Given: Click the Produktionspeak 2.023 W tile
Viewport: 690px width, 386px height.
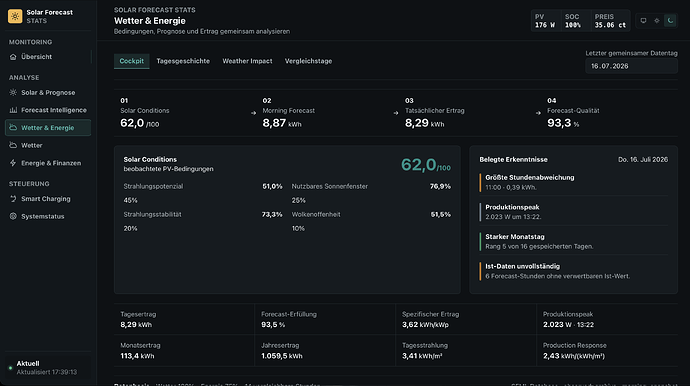Looking at the screenshot, I should tap(607, 320).
